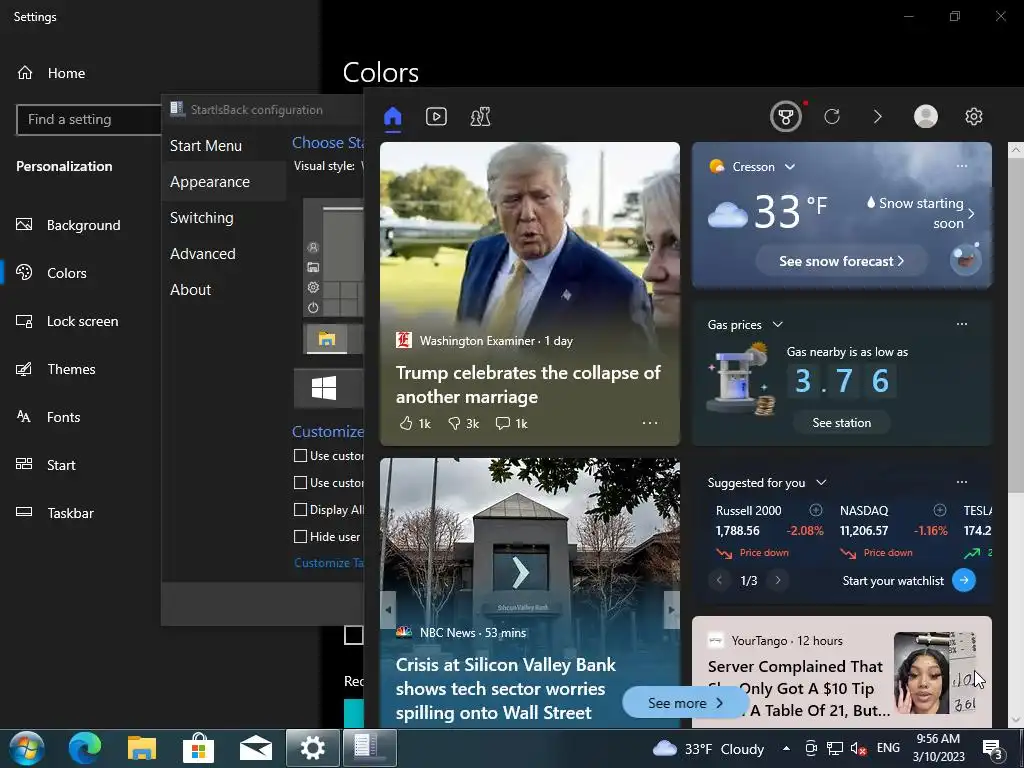Open Mail from taskbar
The image size is (1024, 768).
pos(256,749)
